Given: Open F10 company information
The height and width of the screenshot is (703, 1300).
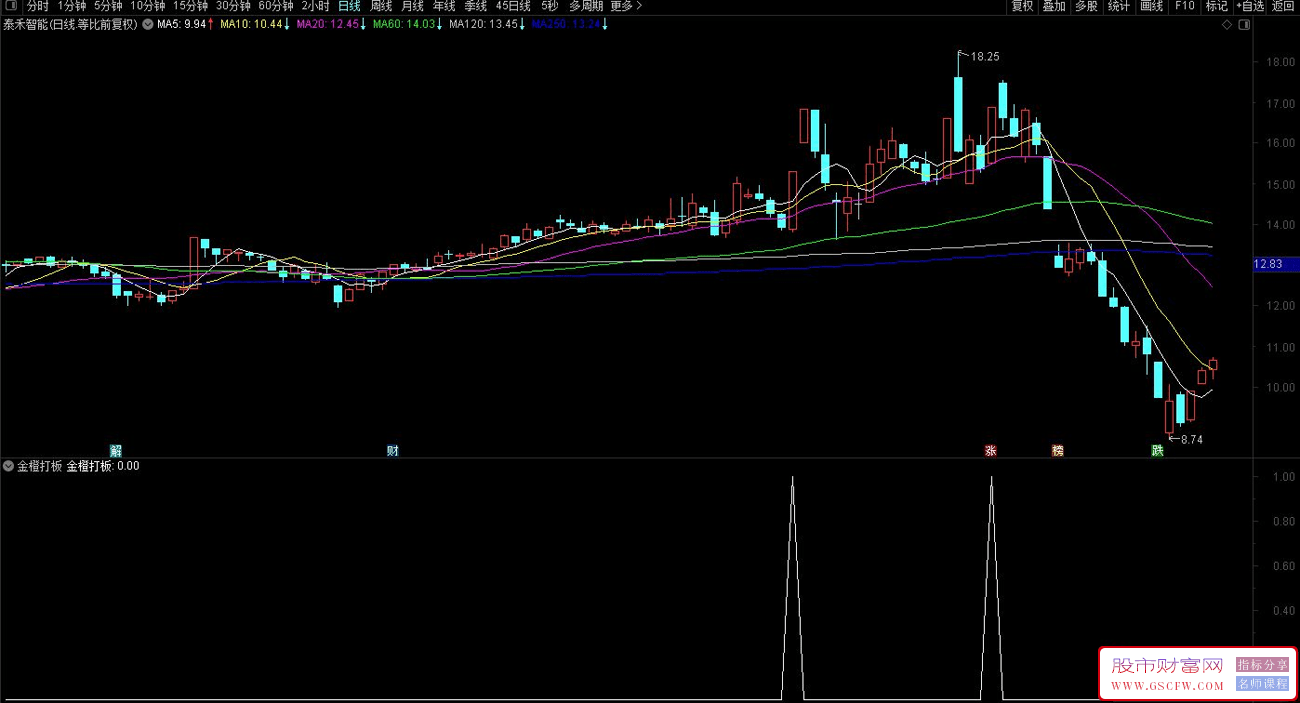Looking at the screenshot, I should click(1184, 6).
